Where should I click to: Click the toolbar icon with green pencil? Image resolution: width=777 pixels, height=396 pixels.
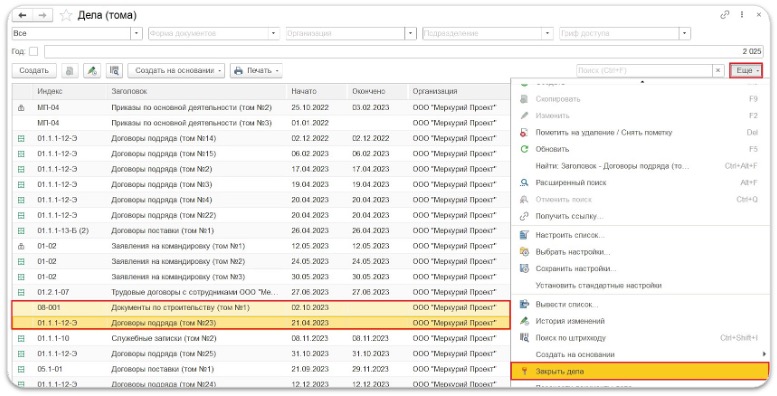[x=92, y=71]
